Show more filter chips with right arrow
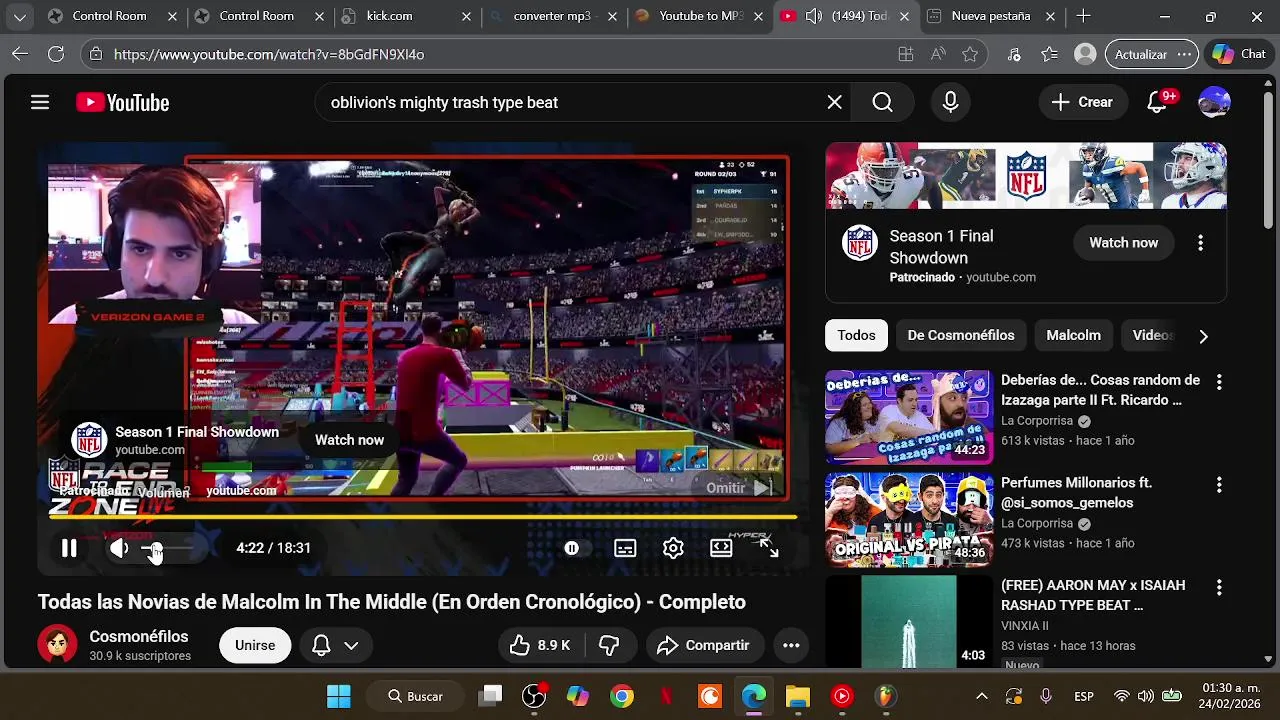1280x720 pixels. coord(1203,336)
